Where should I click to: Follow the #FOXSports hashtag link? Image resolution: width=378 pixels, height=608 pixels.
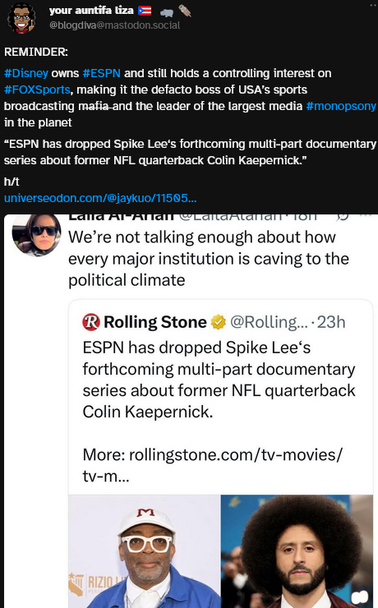(x=37, y=90)
